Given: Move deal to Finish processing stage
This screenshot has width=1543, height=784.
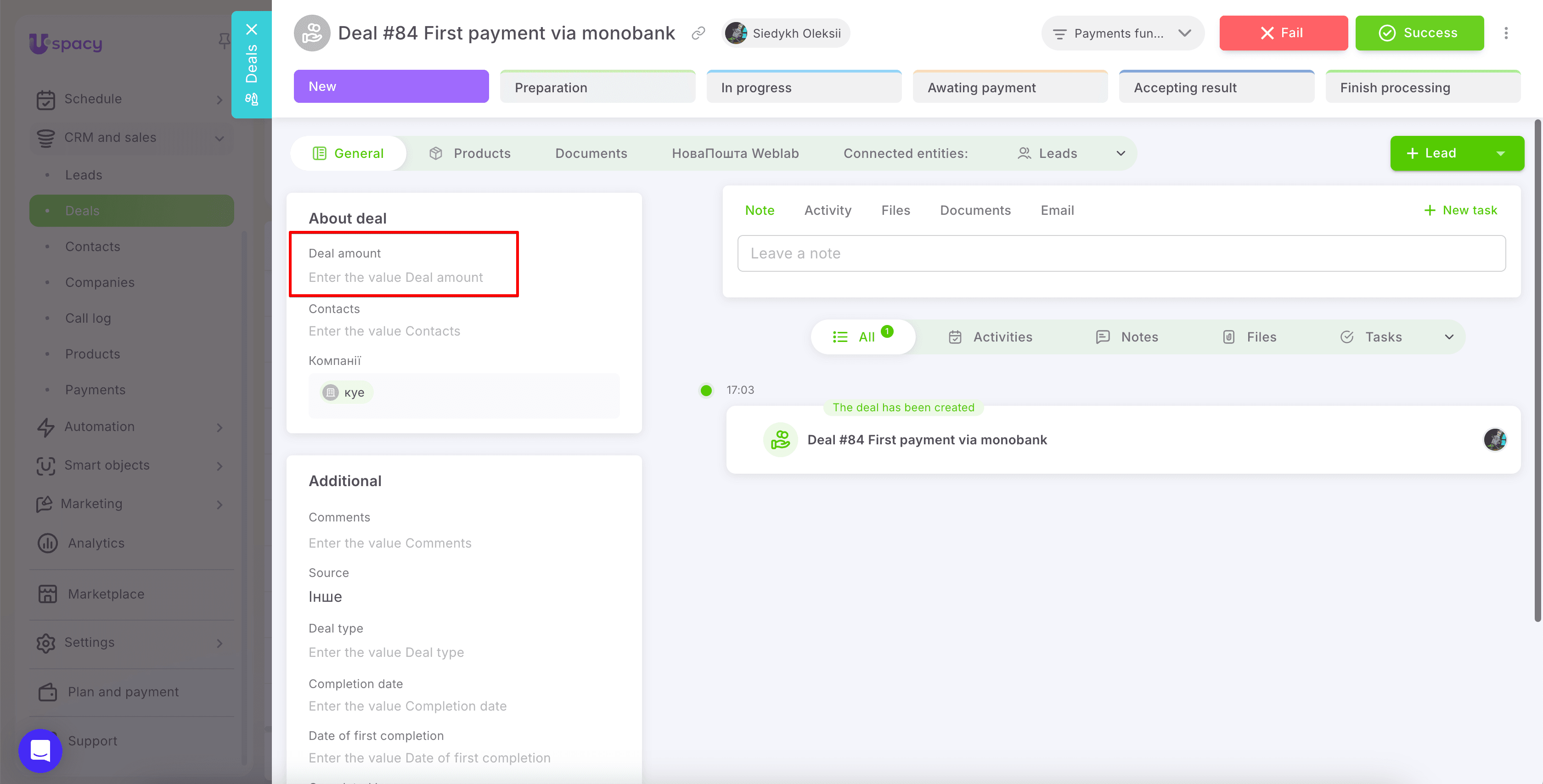Looking at the screenshot, I should coord(1423,87).
